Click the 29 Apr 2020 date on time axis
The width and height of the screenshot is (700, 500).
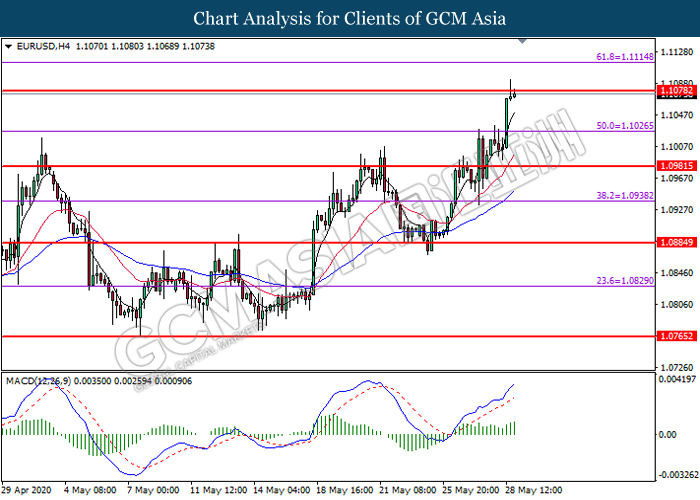pyautogui.click(x=26, y=490)
